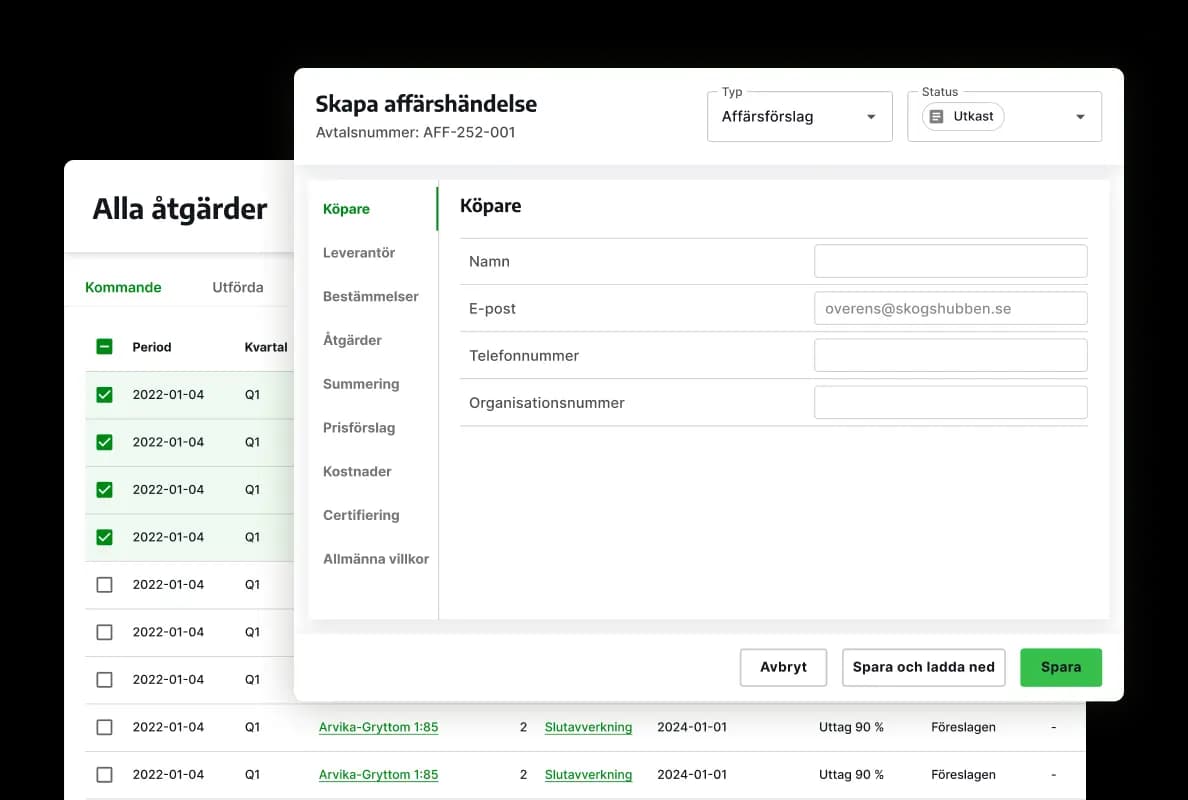Toggle the select-all checkbox in table header

(x=104, y=347)
